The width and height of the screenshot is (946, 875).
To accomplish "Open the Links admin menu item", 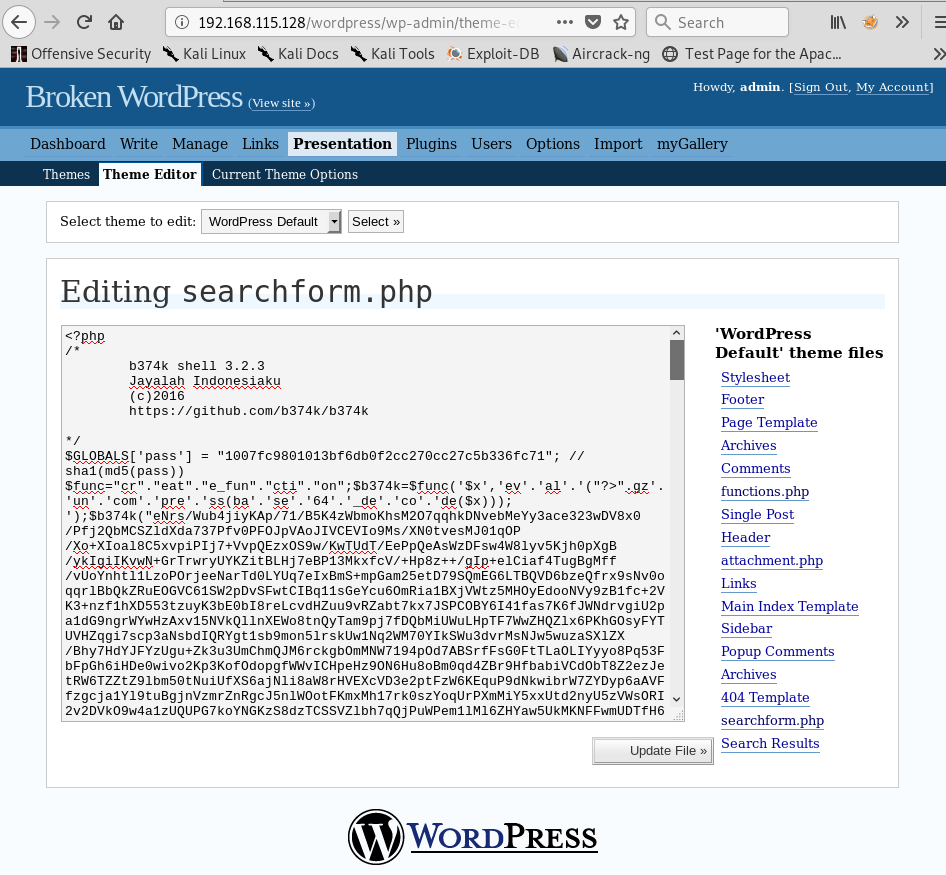I will pos(260,144).
